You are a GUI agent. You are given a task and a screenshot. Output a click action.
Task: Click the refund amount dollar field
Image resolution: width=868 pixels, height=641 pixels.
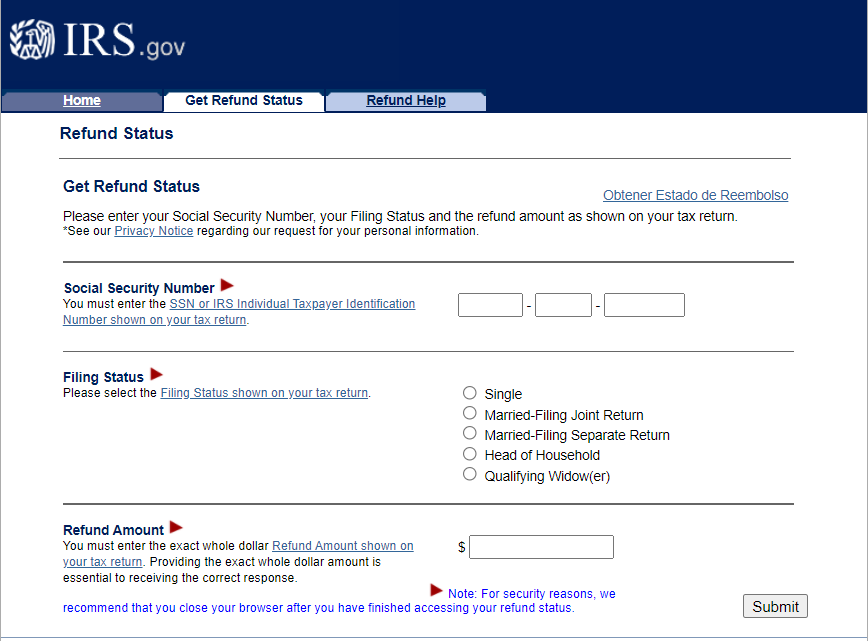[541, 547]
